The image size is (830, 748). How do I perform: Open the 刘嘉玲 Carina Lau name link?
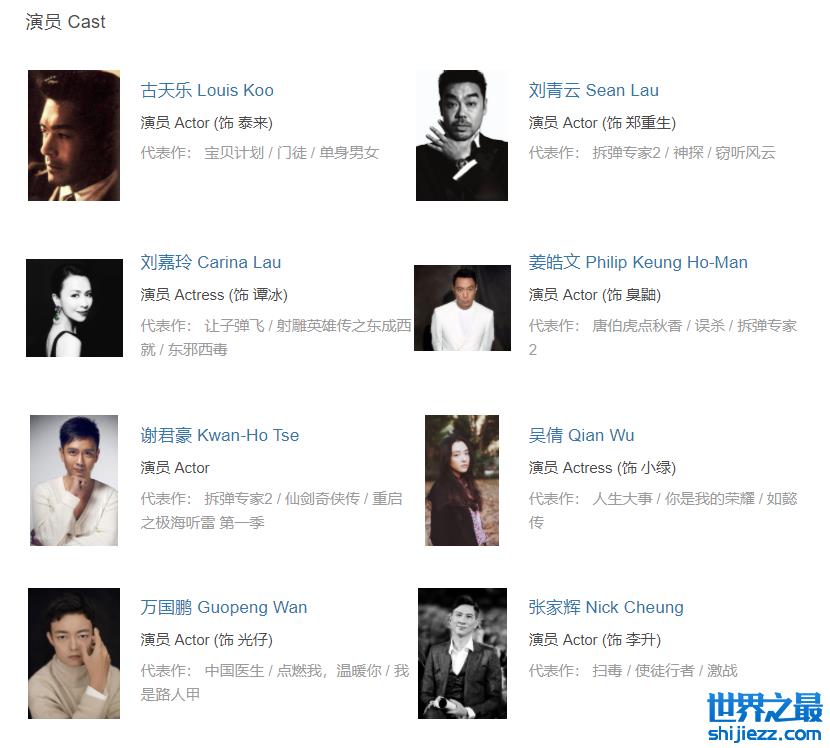point(211,263)
